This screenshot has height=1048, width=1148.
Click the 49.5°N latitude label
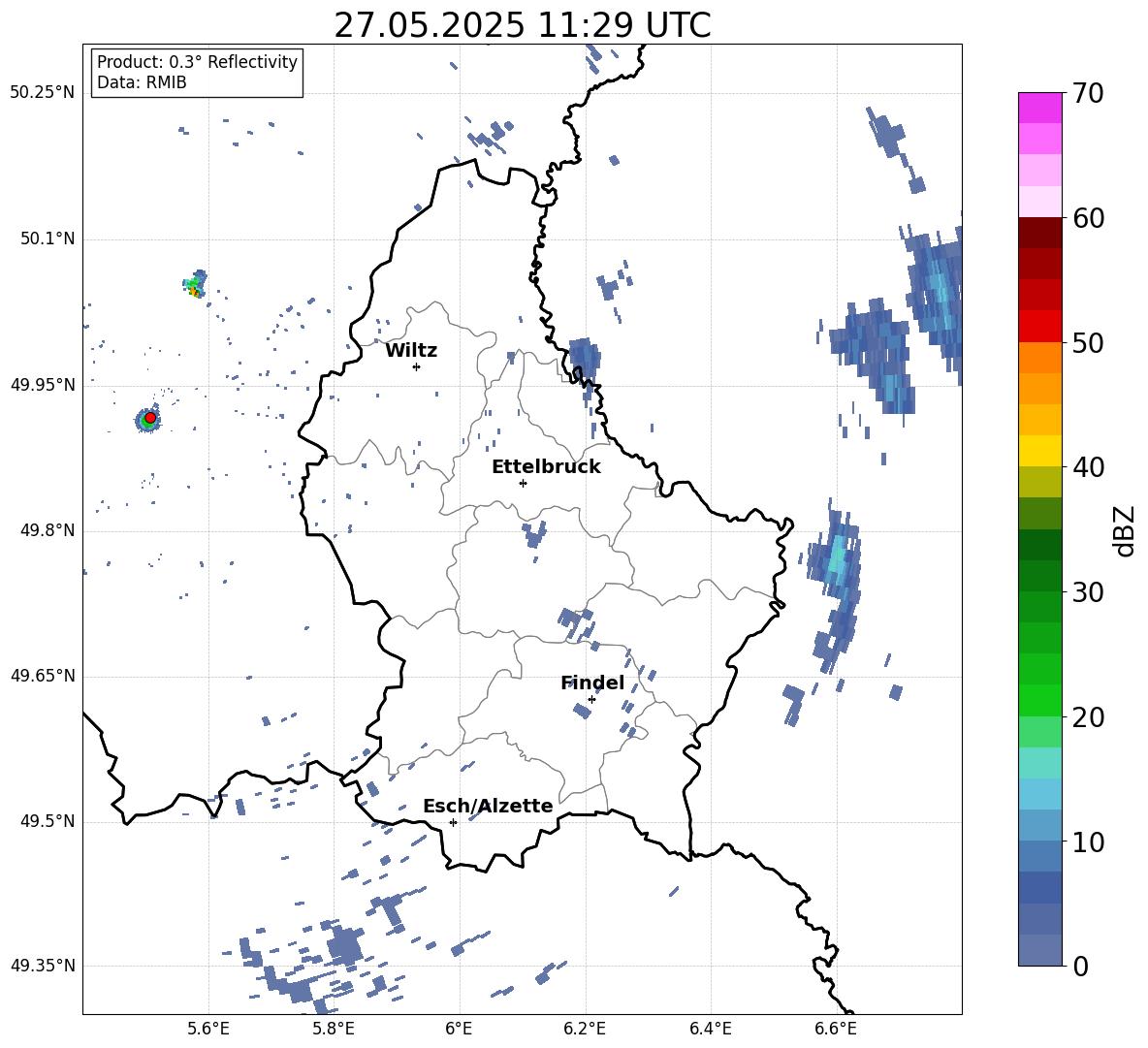click(48, 821)
